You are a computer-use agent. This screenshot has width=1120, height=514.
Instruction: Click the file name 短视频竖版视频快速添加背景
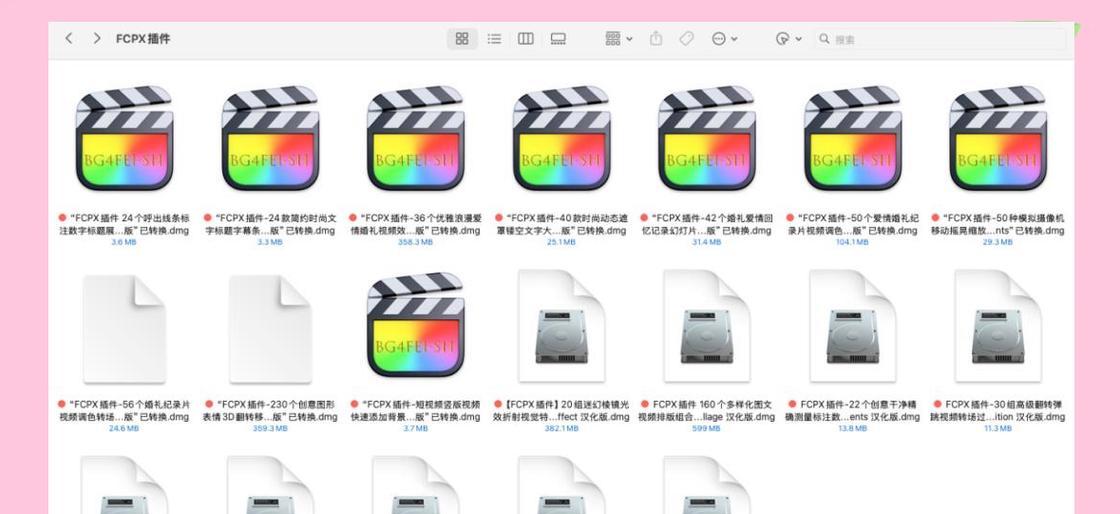click(x=415, y=410)
